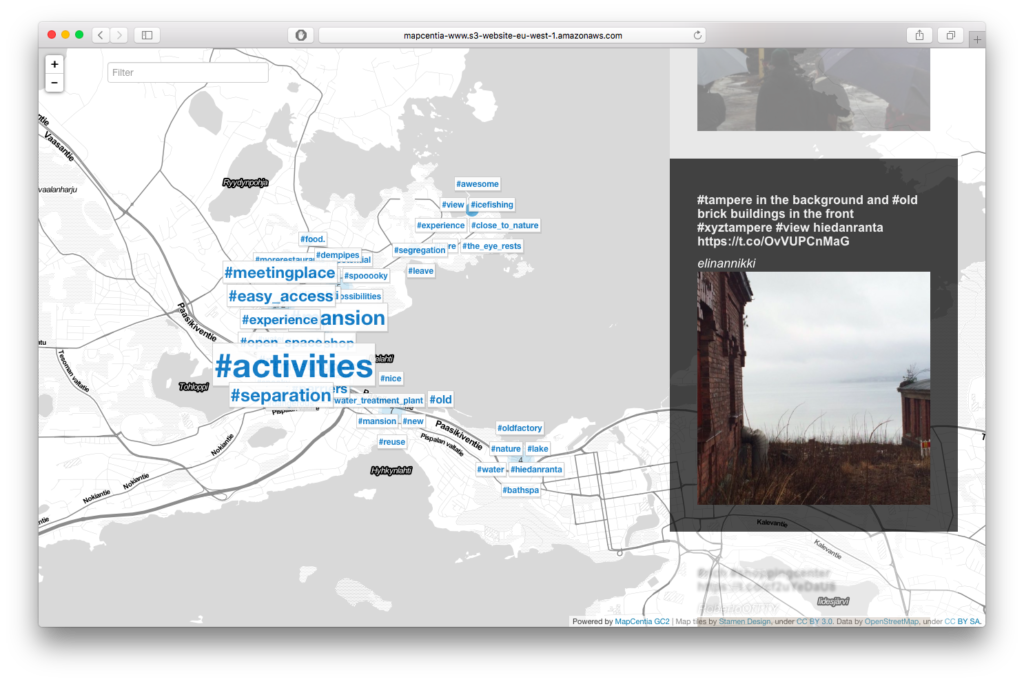This screenshot has width=1024, height=682.
Task: Open the dimmed photo above the tweet
Action: (813, 89)
